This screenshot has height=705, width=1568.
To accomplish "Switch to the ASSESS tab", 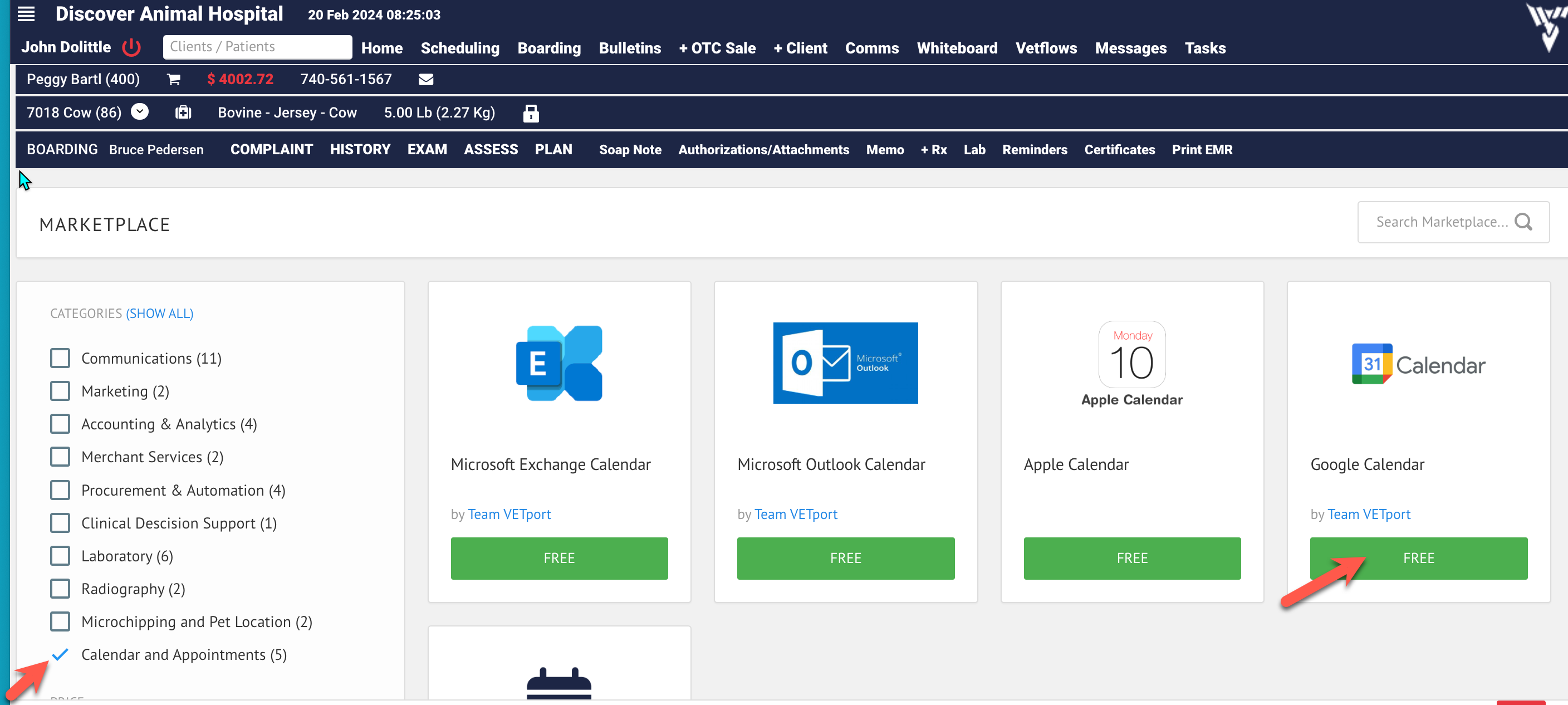I will [x=491, y=149].
